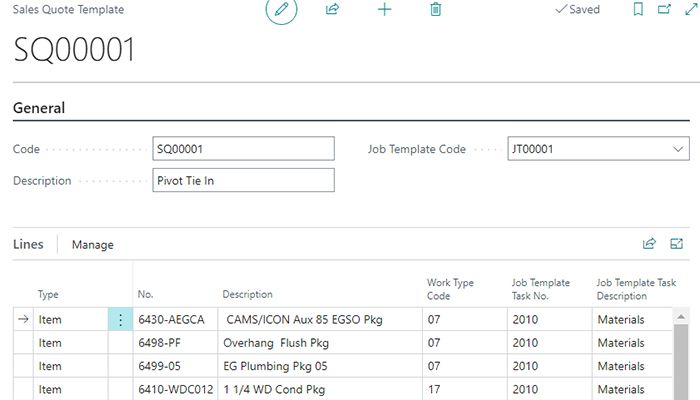Create new record with plus icon
Screen dimensions: 700x400
pyautogui.click(x=384, y=9)
